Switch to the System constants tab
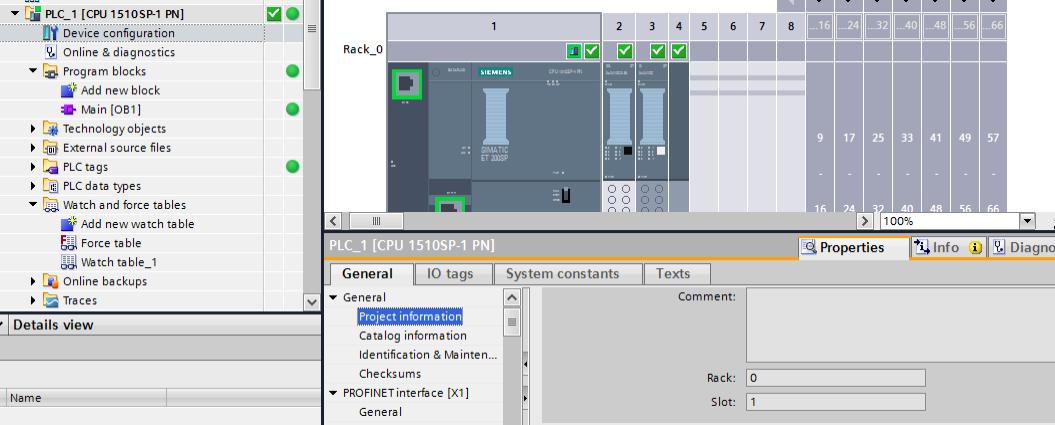 pyautogui.click(x=562, y=273)
